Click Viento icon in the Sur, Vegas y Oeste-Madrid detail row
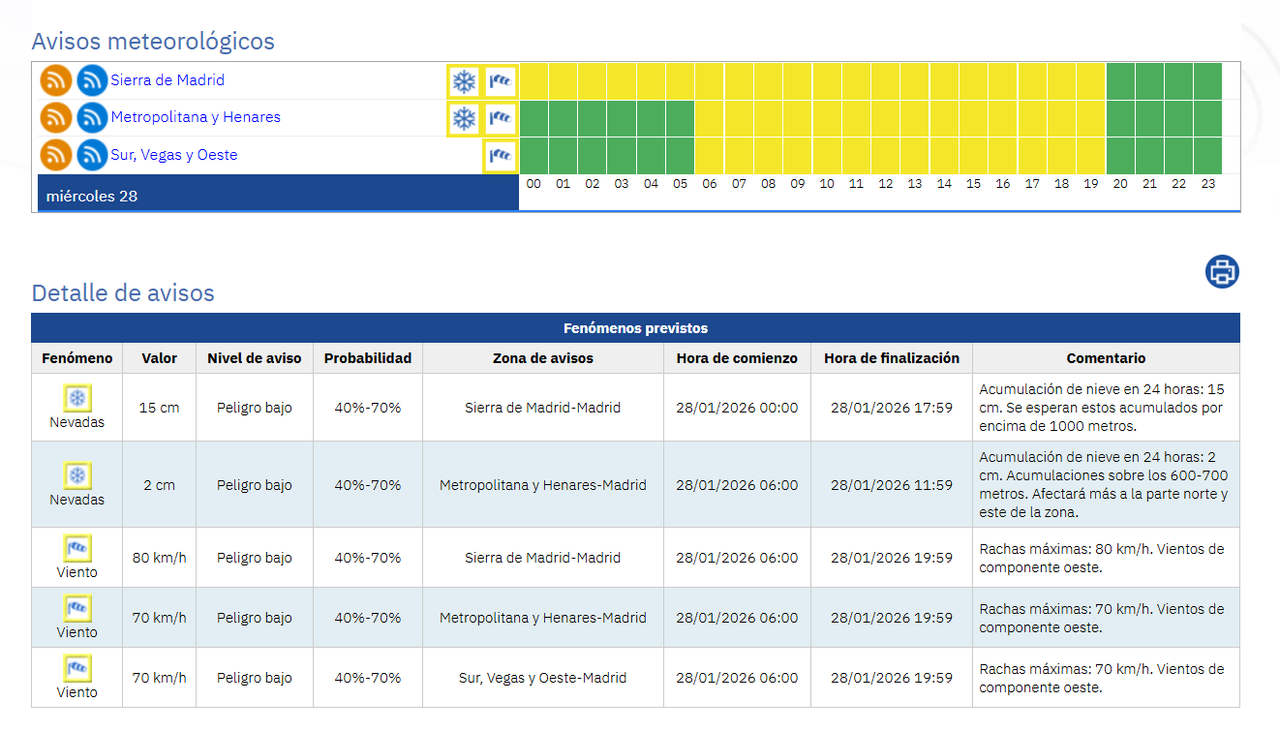The image size is (1280, 733). pyautogui.click(x=77, y=668)
